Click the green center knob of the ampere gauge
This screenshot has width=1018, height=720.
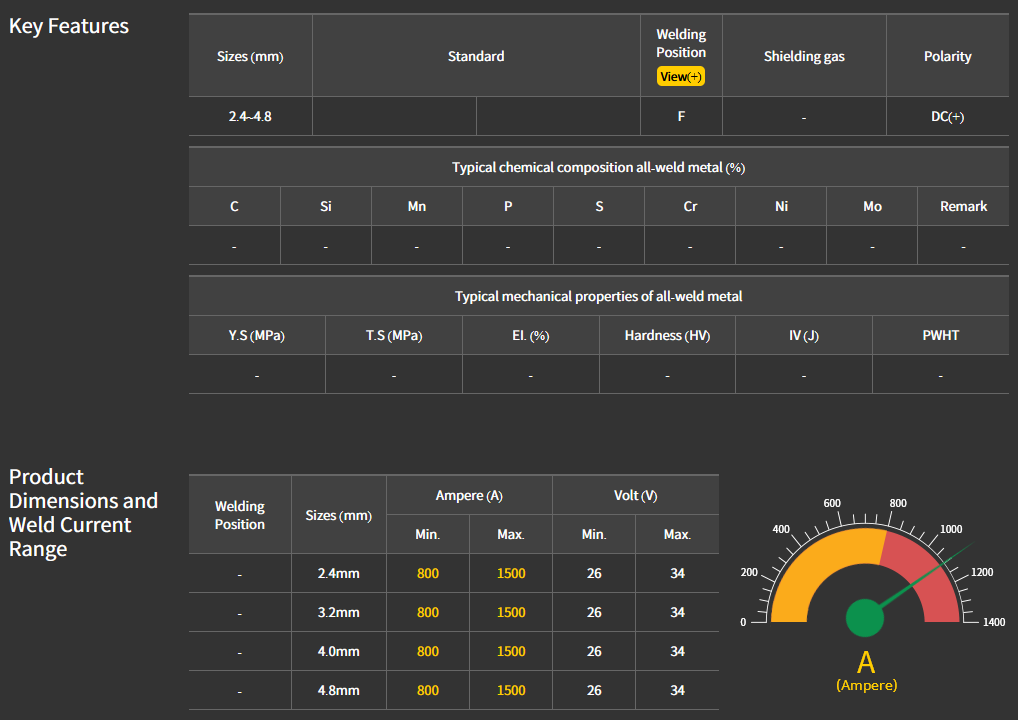pos(864,618)
